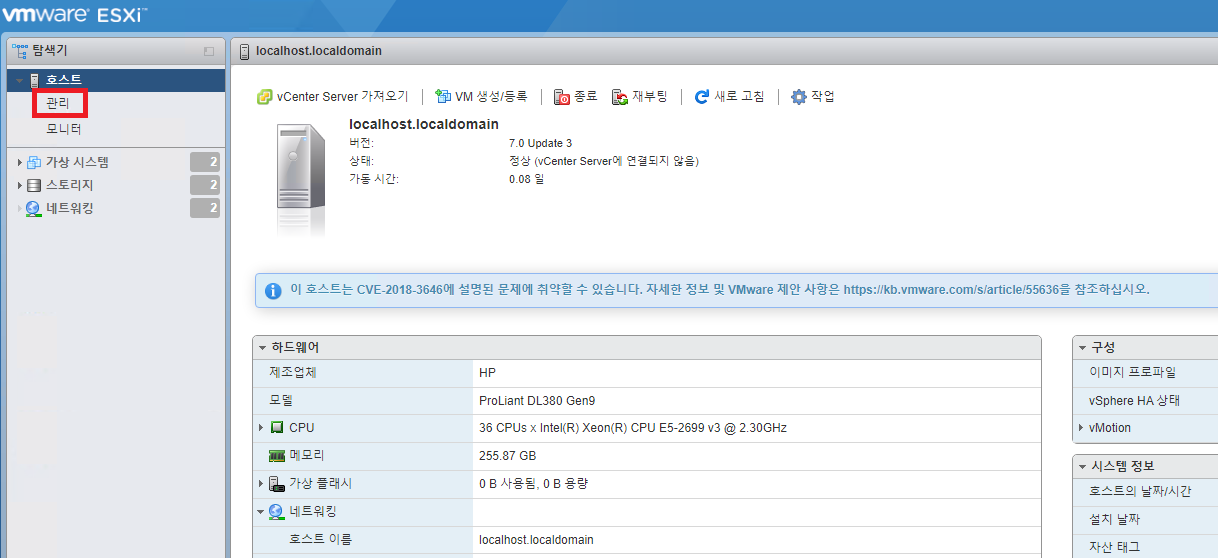Click the 가상 시스템 icon in navigator
This screenshot has height=558, width=1218.
34,162
